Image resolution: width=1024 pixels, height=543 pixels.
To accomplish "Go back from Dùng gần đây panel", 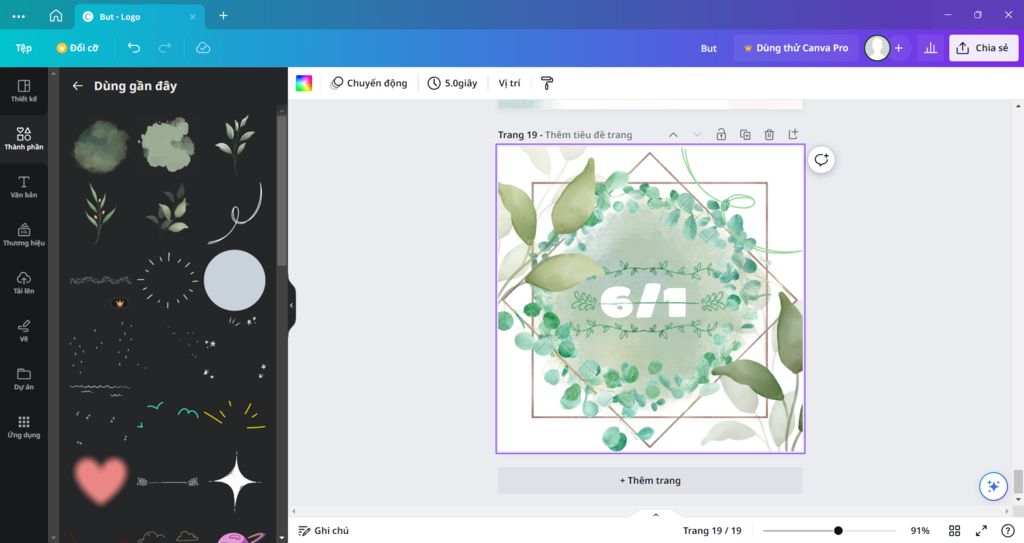I will click(x=78, y=86).
